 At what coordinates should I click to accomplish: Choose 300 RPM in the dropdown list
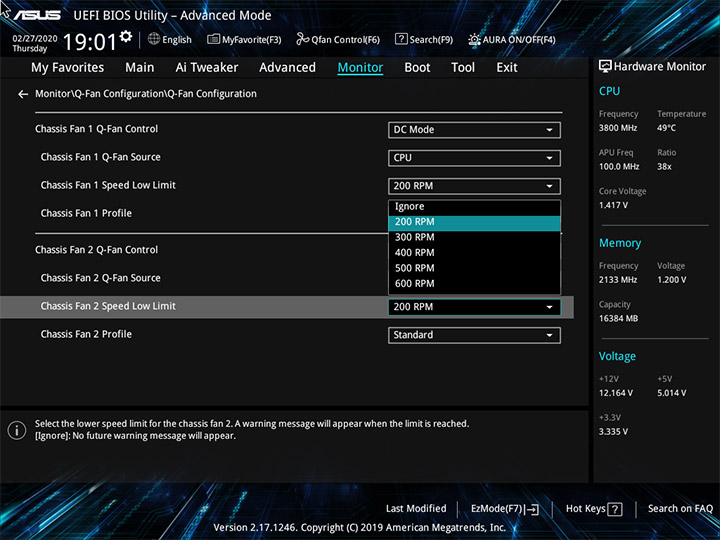tap(474, 237)
